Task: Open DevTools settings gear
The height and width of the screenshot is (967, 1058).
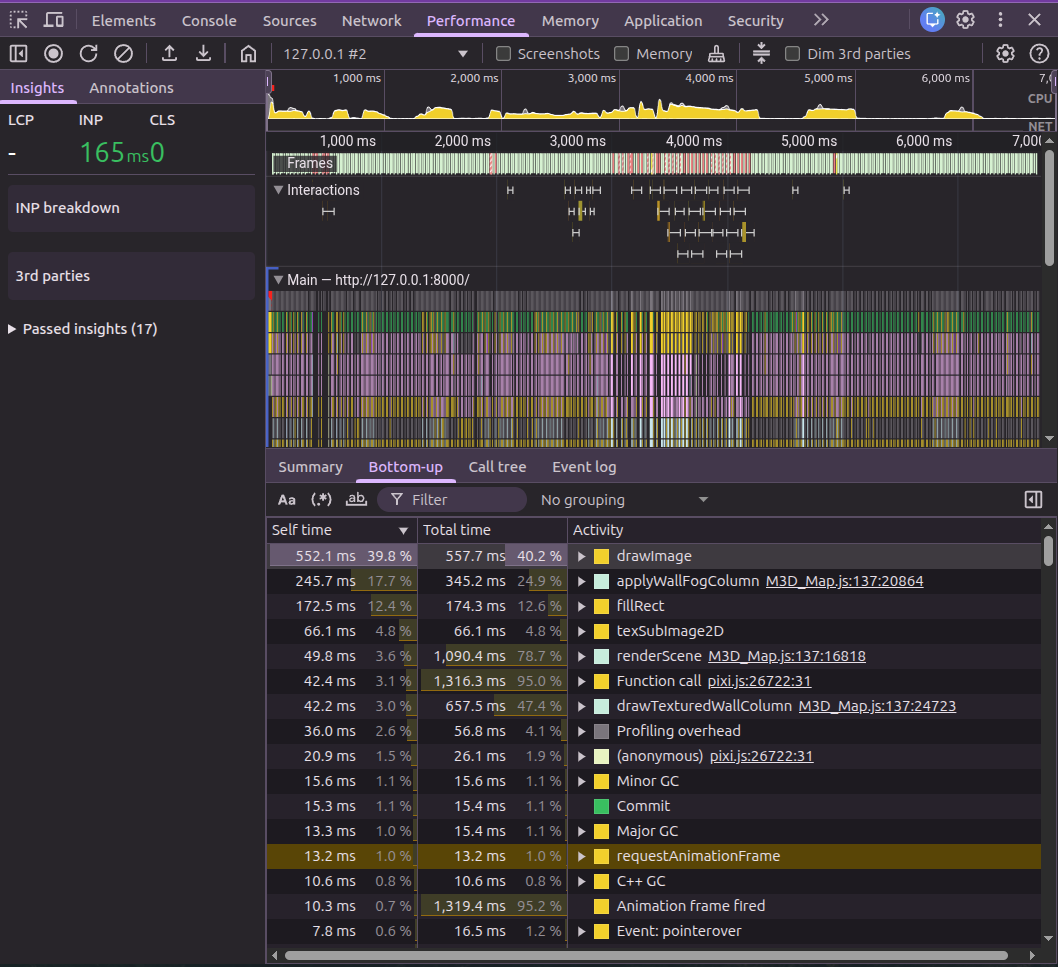Action: click(x=966, y=20)
